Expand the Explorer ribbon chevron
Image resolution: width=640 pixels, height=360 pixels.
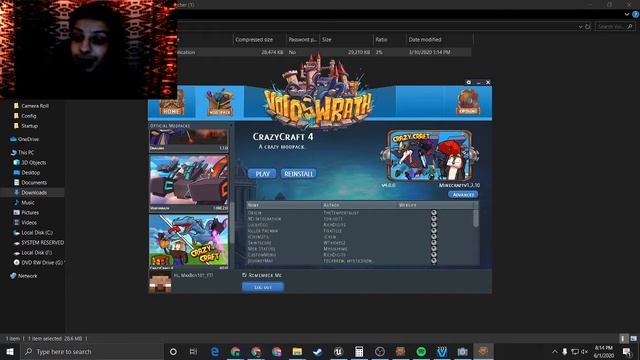point(627,14)
